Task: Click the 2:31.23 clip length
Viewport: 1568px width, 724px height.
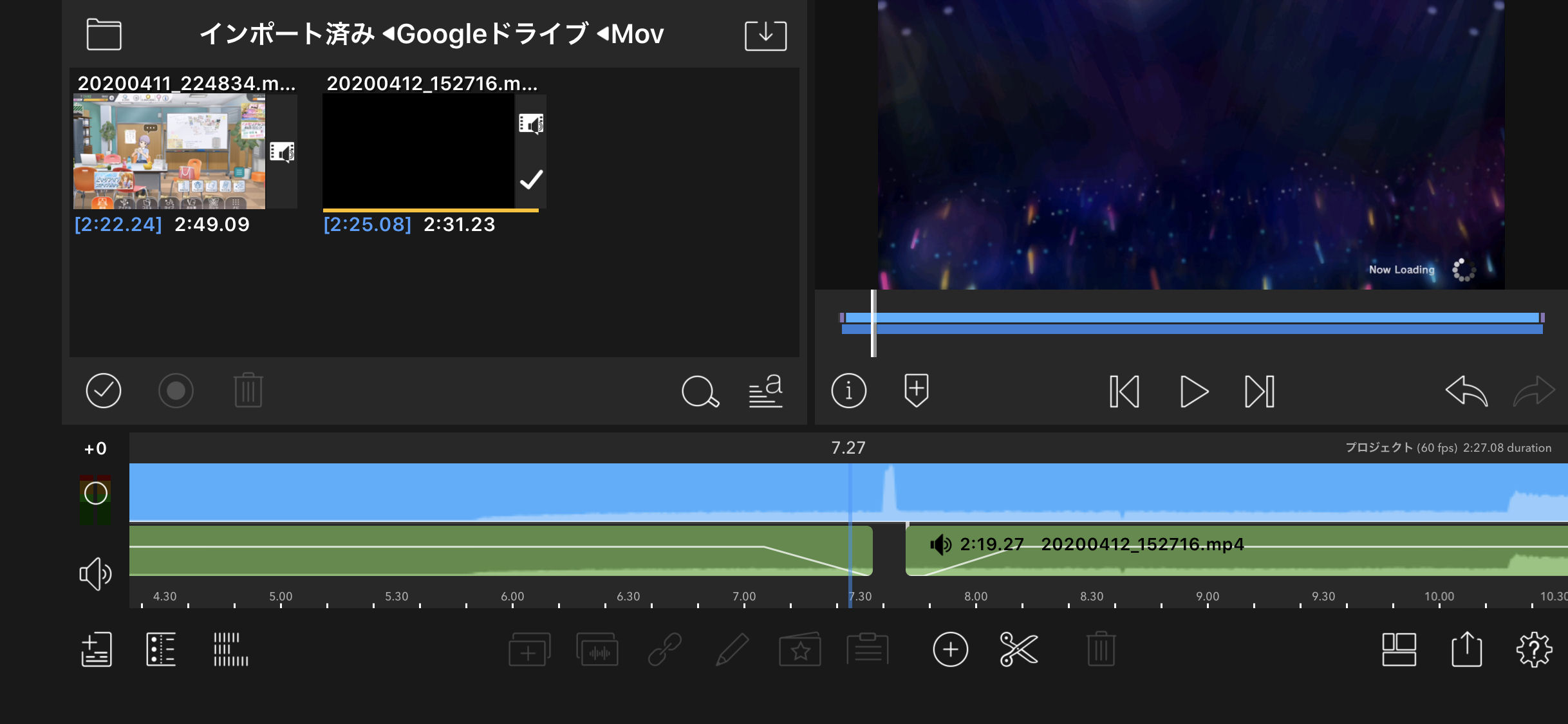Action: tap(460, 225)
